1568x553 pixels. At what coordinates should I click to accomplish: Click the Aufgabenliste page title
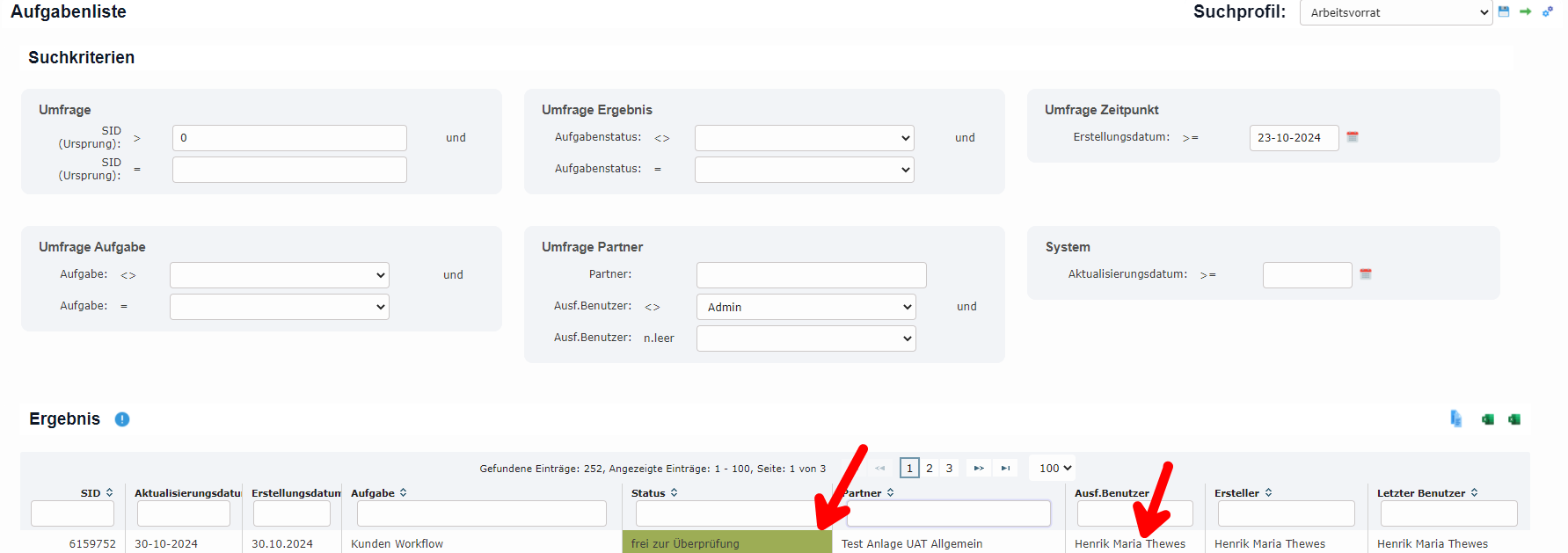coord(69,11)
